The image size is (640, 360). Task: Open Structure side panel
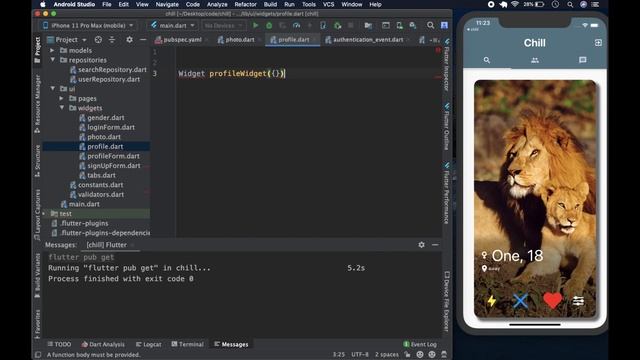(x=37, y=161)
